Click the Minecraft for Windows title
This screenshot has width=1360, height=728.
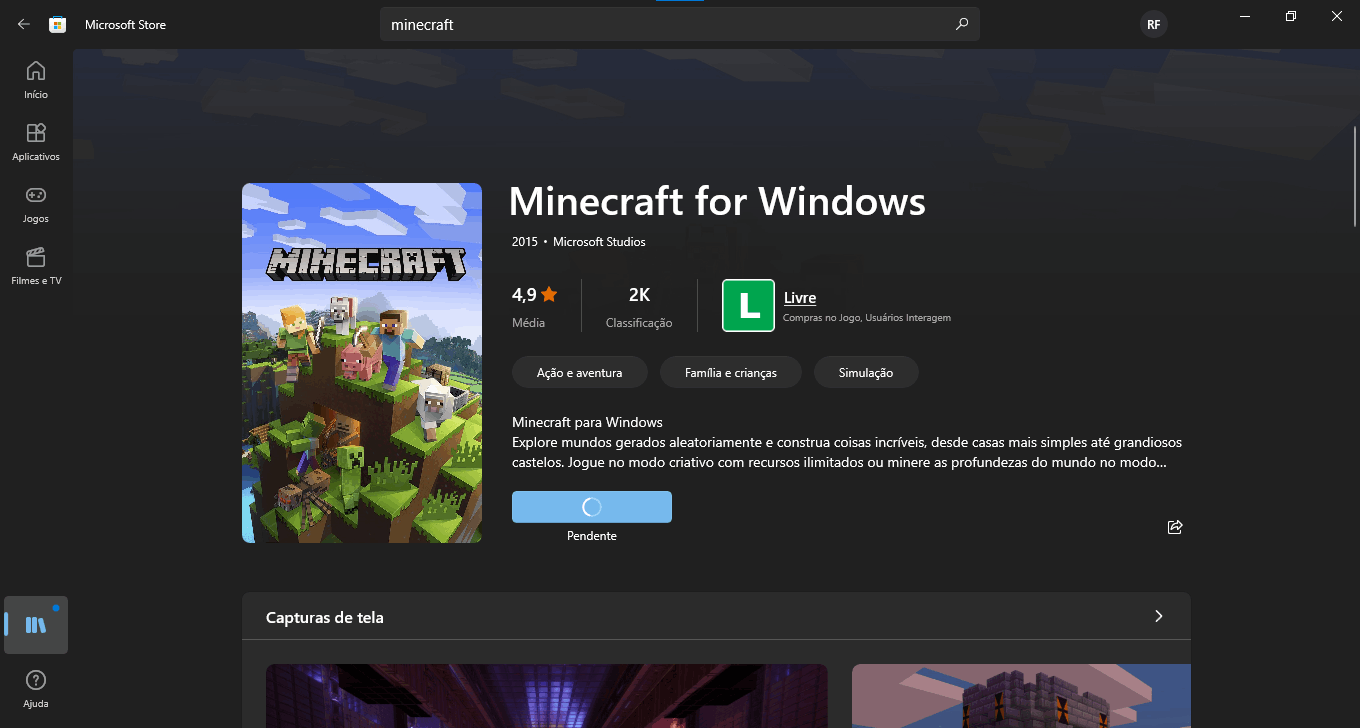[x=717, y=202]
